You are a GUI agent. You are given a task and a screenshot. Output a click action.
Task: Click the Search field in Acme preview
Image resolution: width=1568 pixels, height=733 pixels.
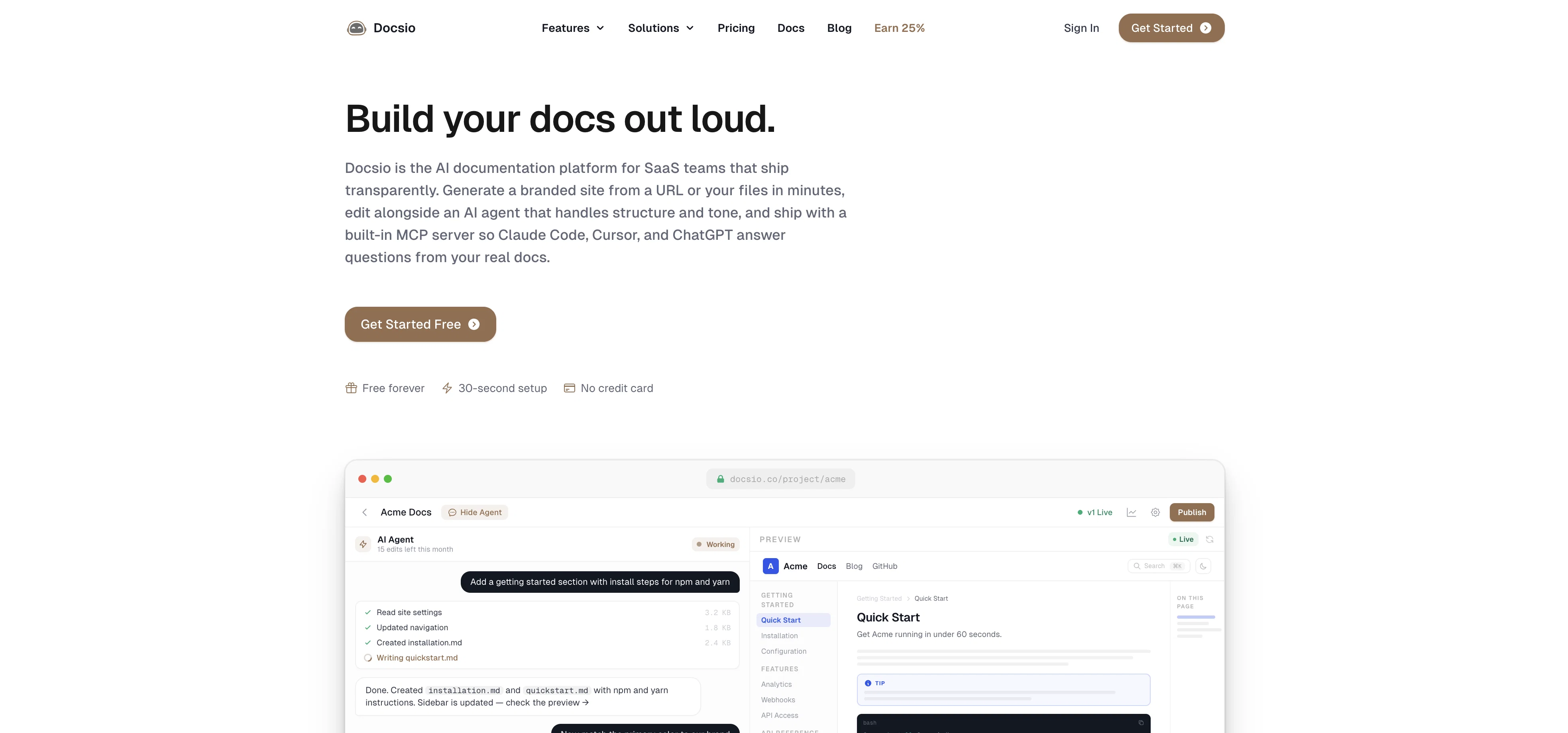pyautogui.click(x=1159, y=566)
